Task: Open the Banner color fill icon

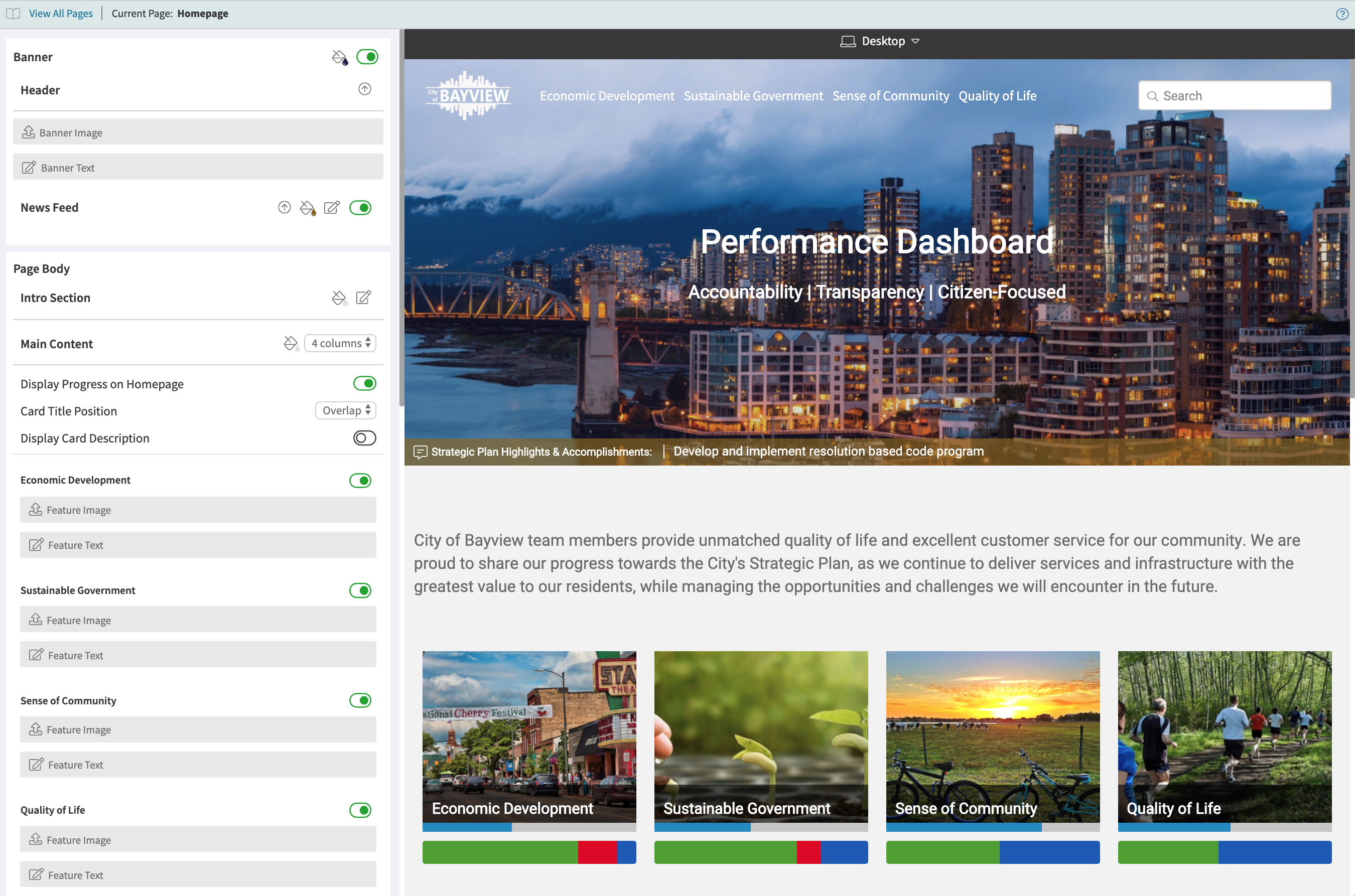Action: pyautogui.click(x=339, y=57)
